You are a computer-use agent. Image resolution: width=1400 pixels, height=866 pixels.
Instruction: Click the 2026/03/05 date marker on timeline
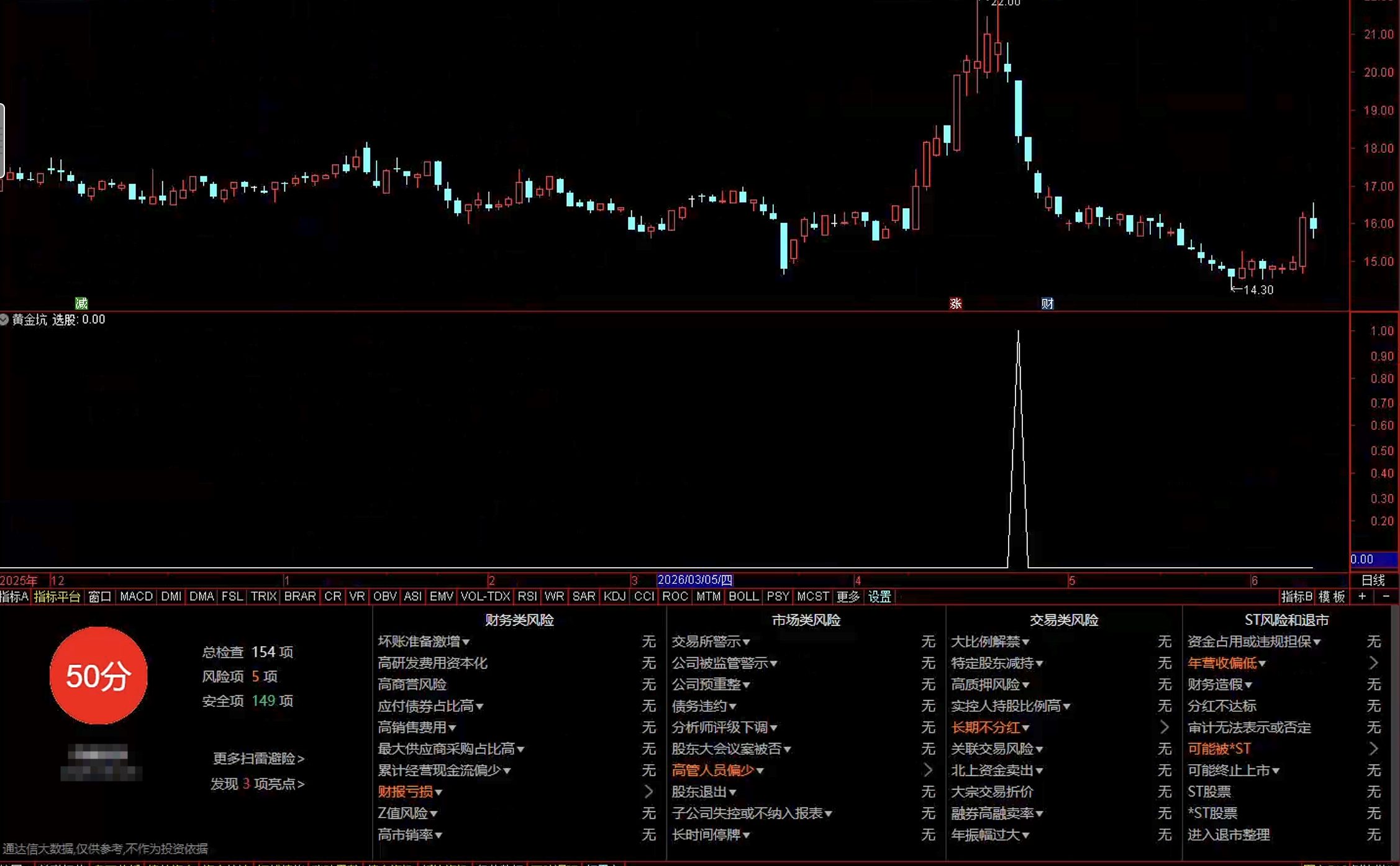[695, 580]
